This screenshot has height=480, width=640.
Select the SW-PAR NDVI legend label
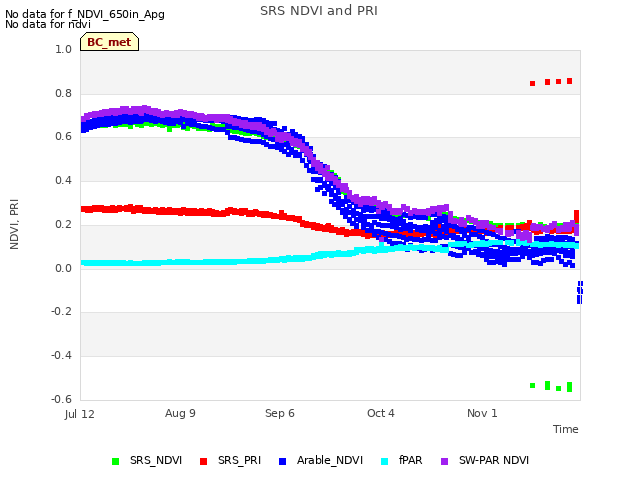tap(494, 460)
